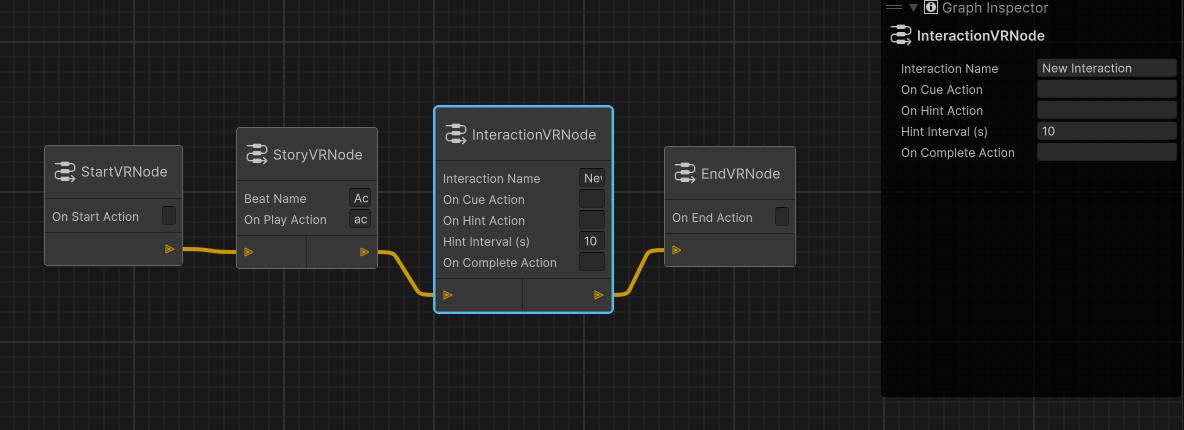Click the Graph Inspector info icon
Viewport: 1184px width, 430px height.
[931, 8]
